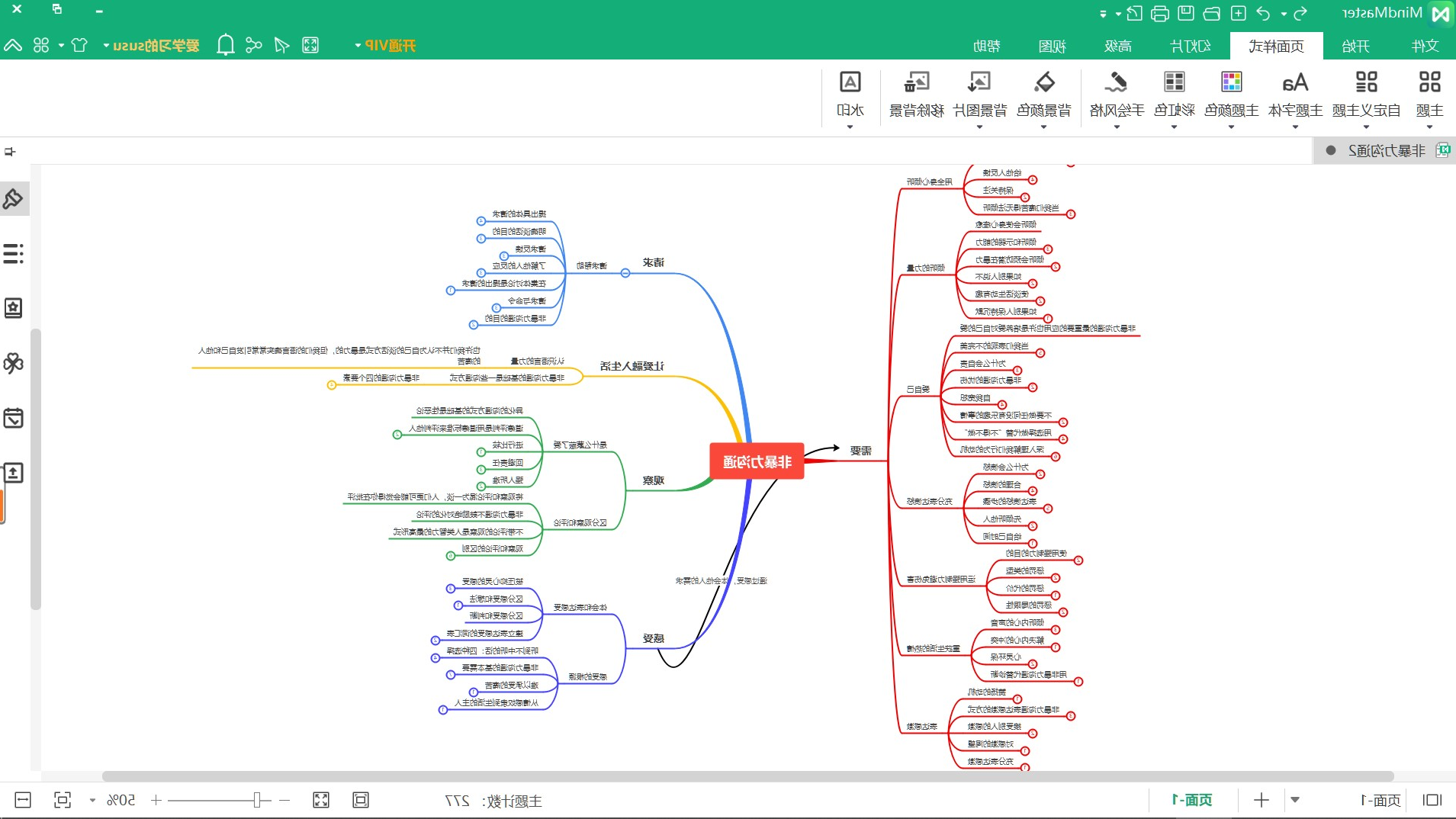Open the calendar task side panel

point(14,418)
